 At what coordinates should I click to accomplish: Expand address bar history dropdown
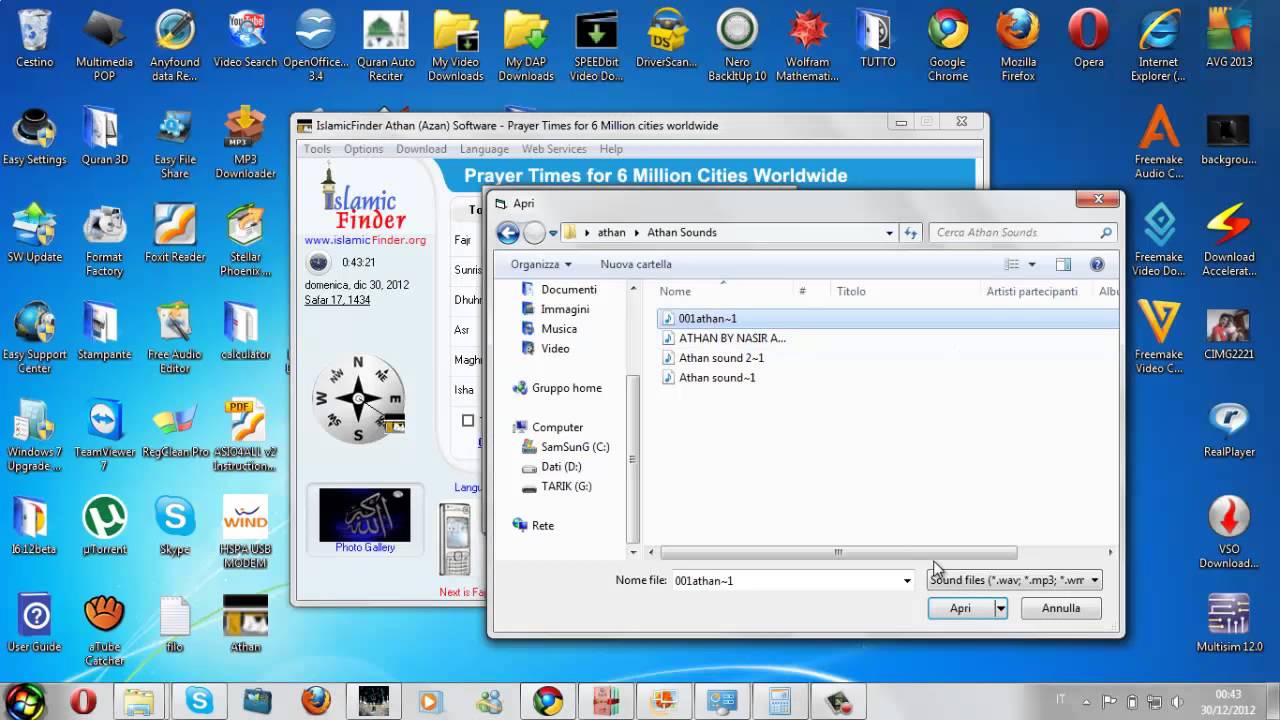[889, 233]
